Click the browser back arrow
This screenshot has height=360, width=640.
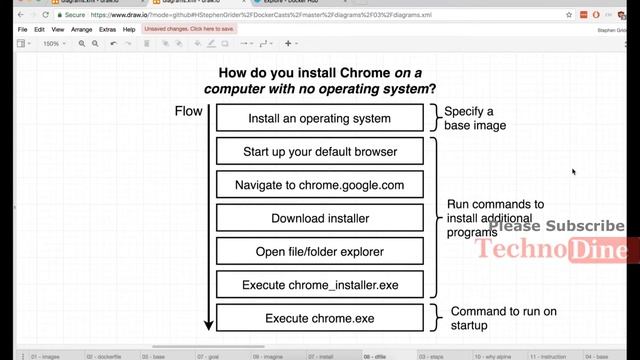point(21,15)
